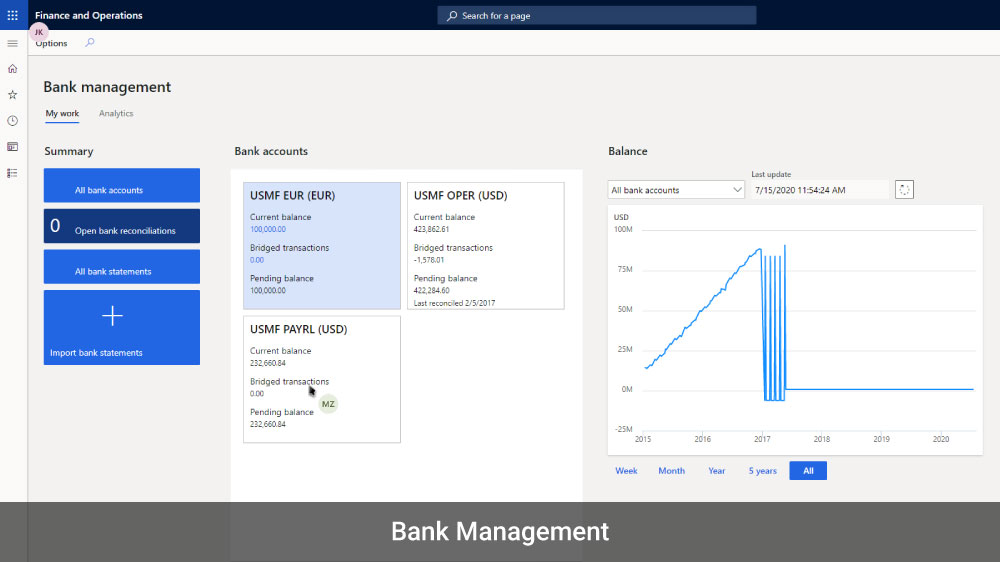
Task: Click the Finance and Operations title
Action: coord(89,15)
